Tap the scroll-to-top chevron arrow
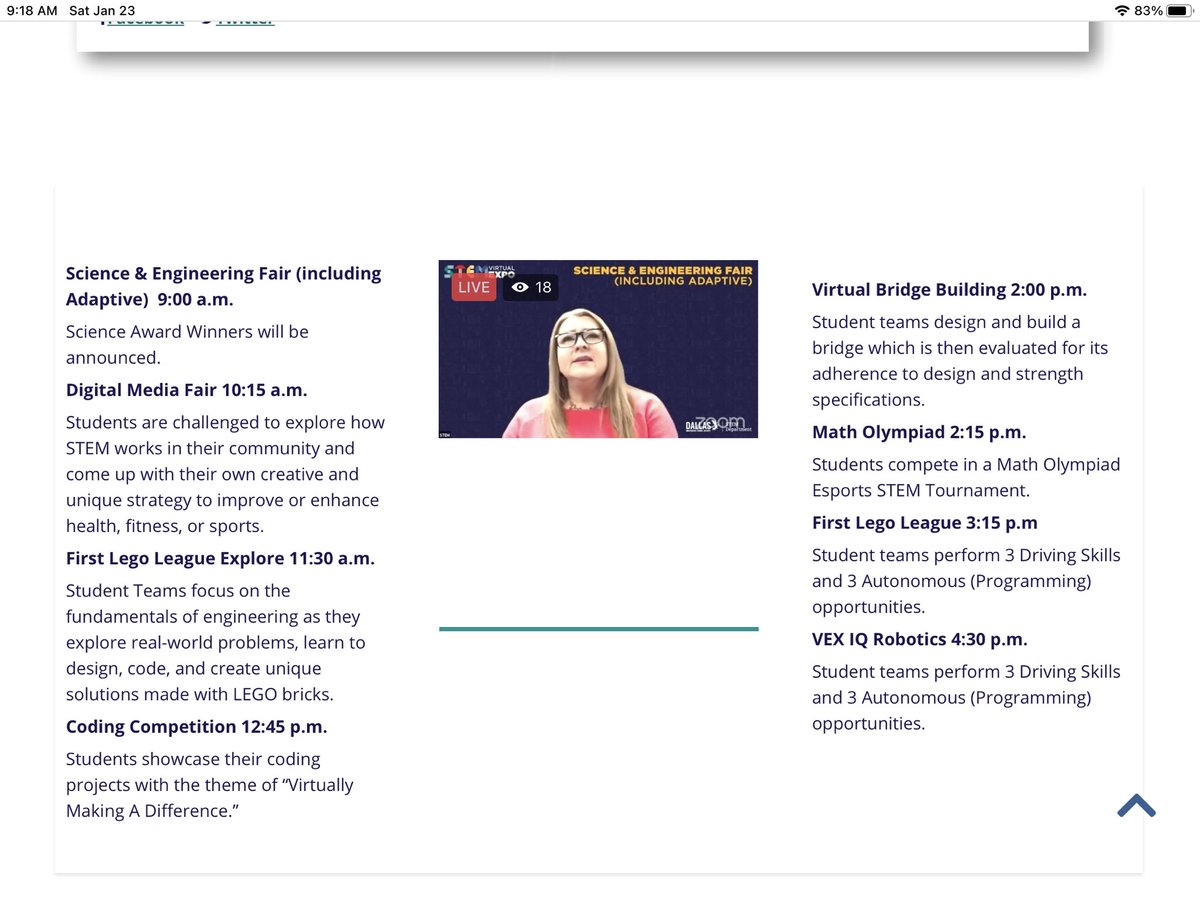Viewport: 1200px width, 900px height. [x=1137, y=806]
